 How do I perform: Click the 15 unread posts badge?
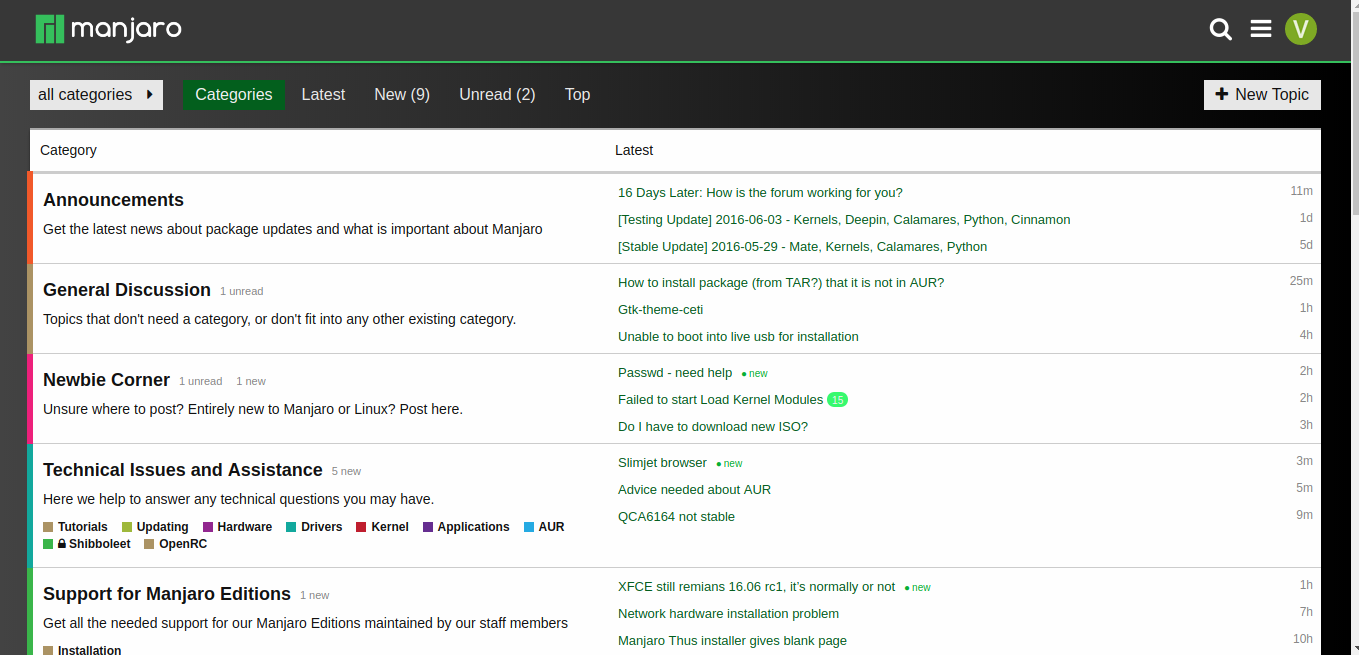tap(837, 400)
